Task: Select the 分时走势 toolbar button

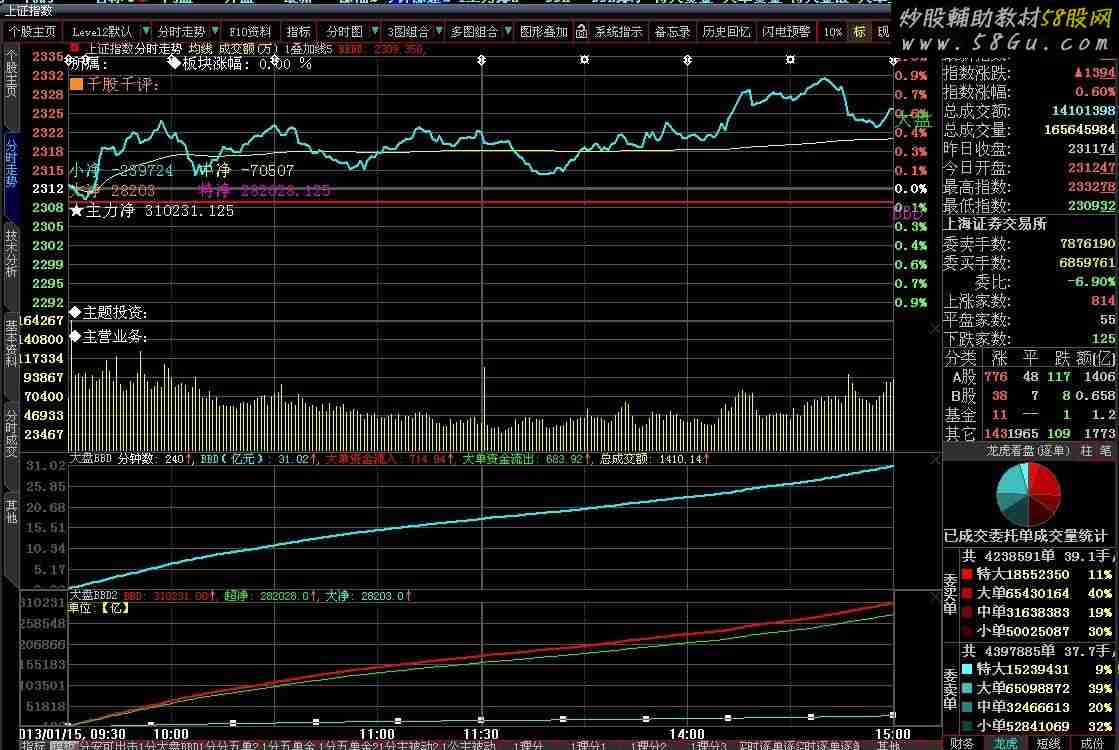Action: (181, 32)
